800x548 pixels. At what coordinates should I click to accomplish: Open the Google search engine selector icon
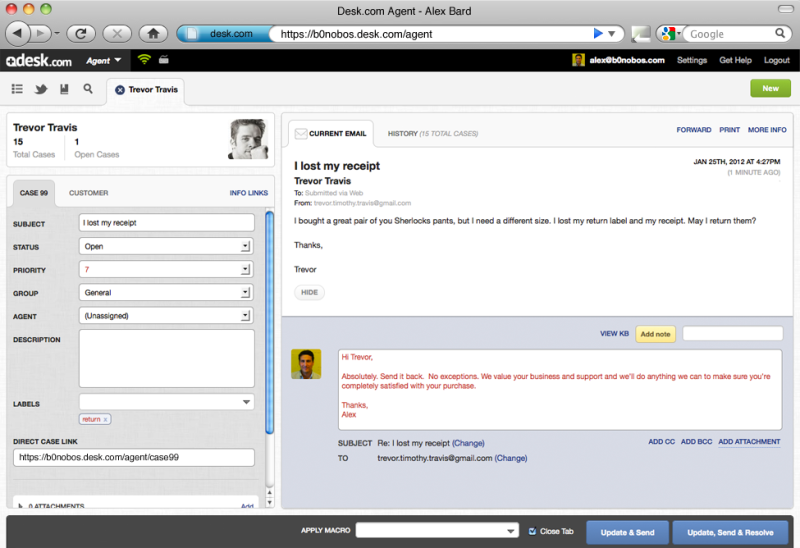669,34
